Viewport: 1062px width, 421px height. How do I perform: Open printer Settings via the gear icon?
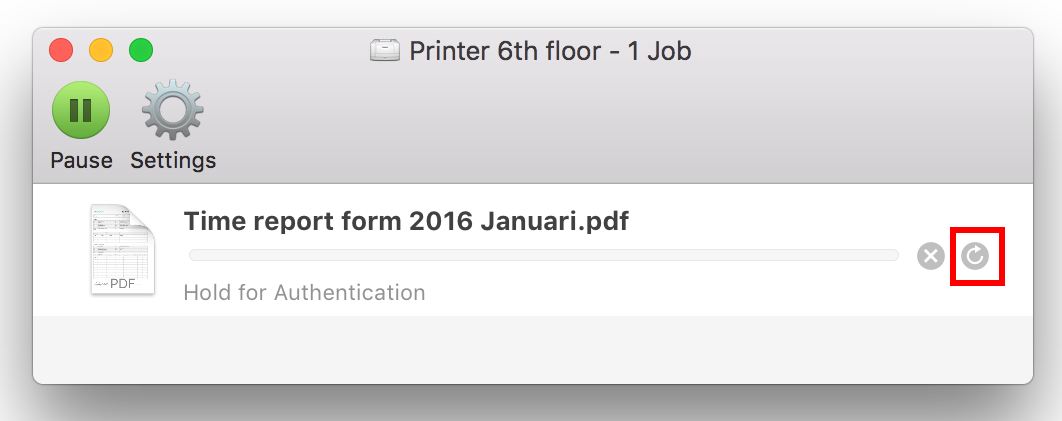[173, 110]
